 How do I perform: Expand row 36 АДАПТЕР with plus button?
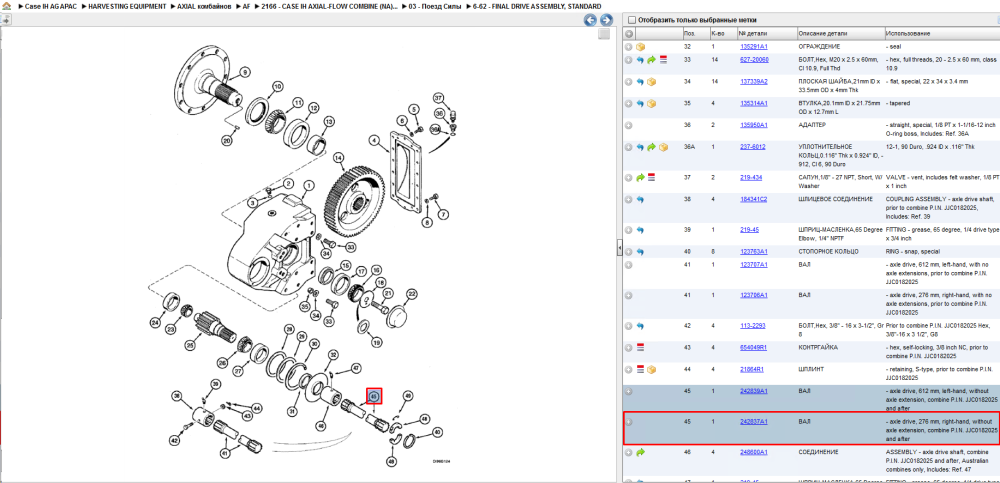pyautogui.click(x=629, y=125)
